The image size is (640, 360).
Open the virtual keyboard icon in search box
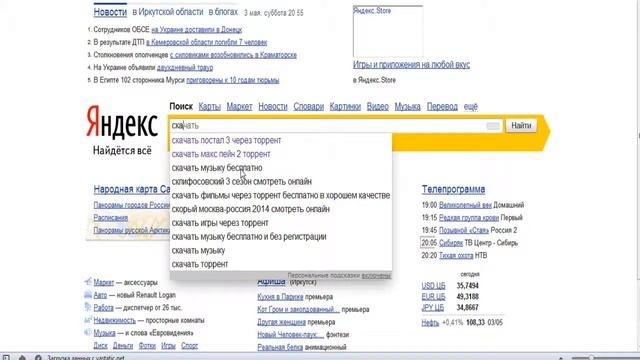coord(493,126)
